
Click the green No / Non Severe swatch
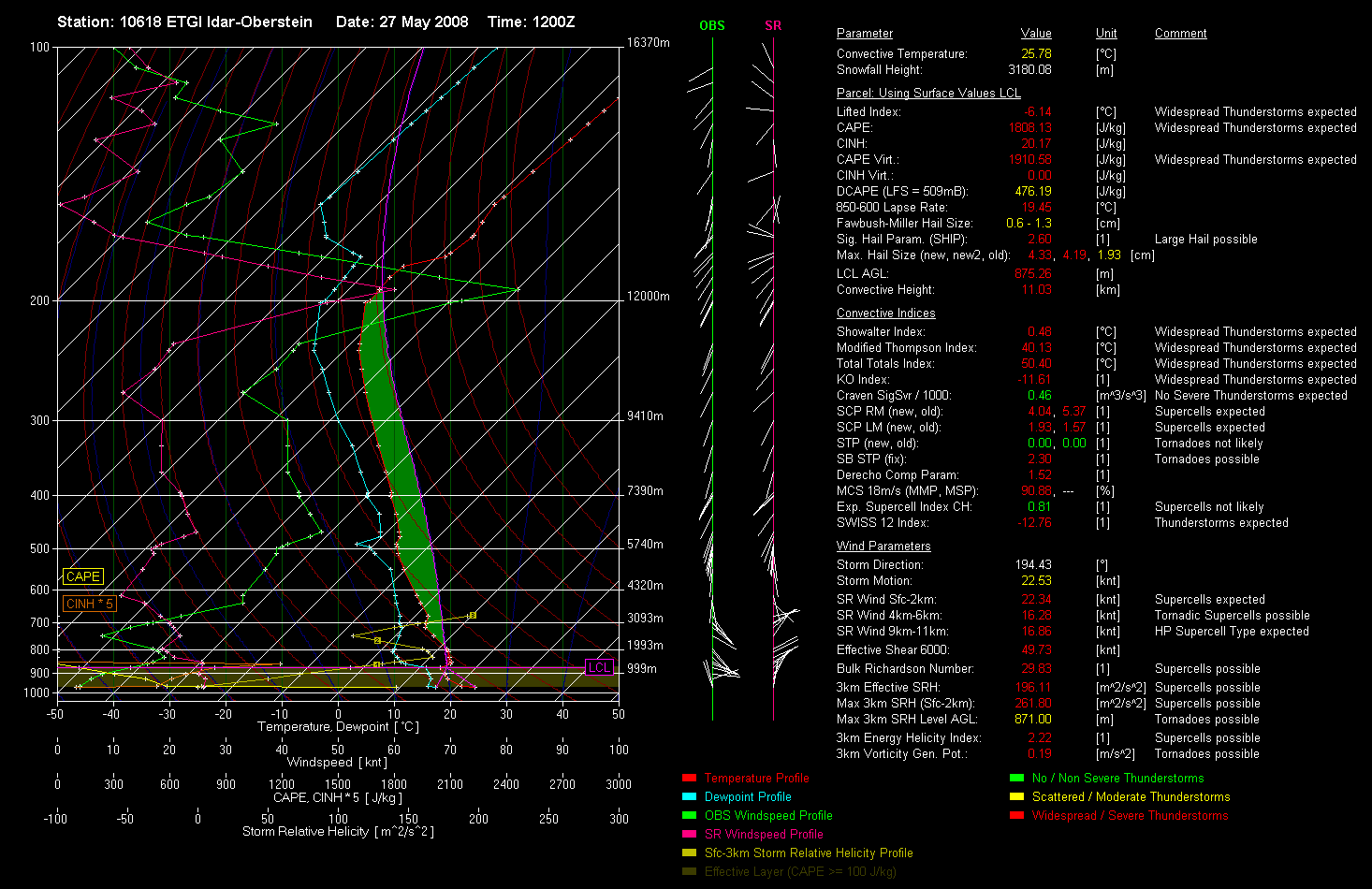pos(1017,779)
